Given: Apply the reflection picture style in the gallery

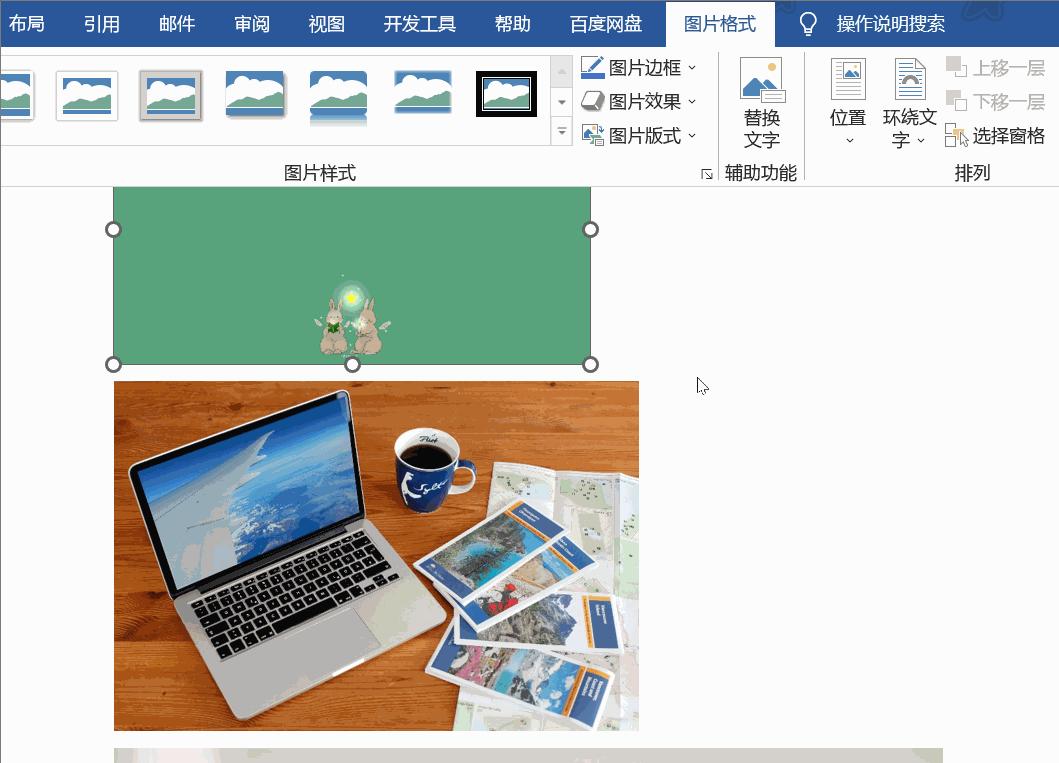Looking at the screenshot, I should click(x=338, y=95).
